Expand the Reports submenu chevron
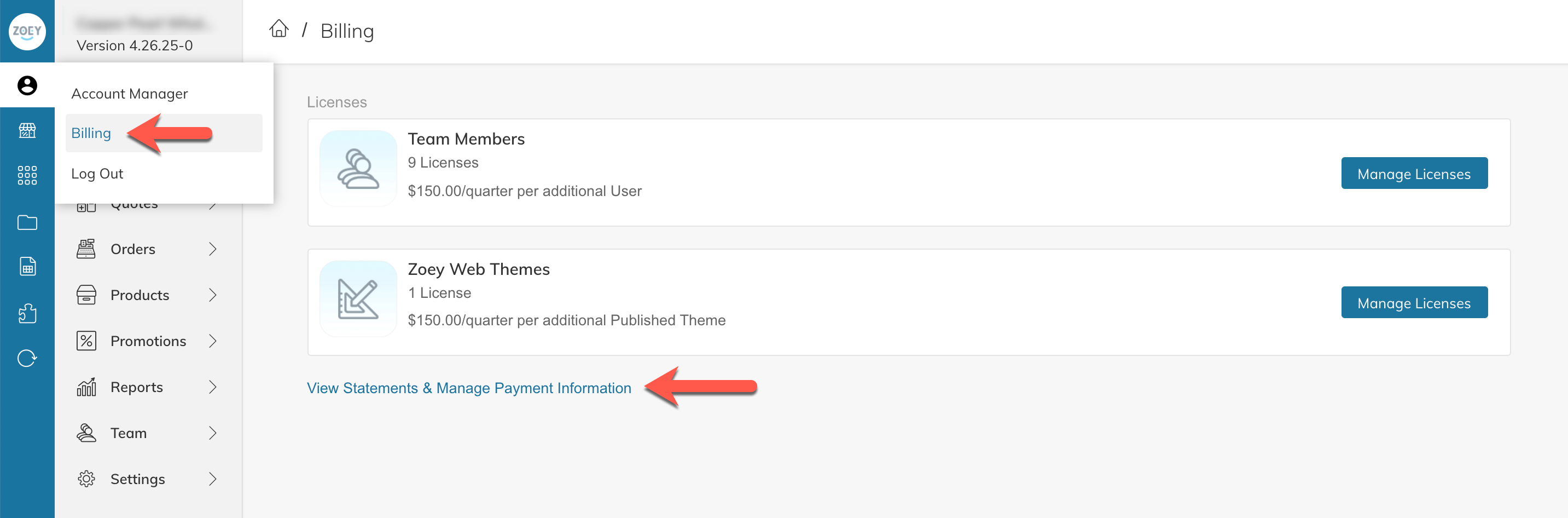 click(212, 387)
